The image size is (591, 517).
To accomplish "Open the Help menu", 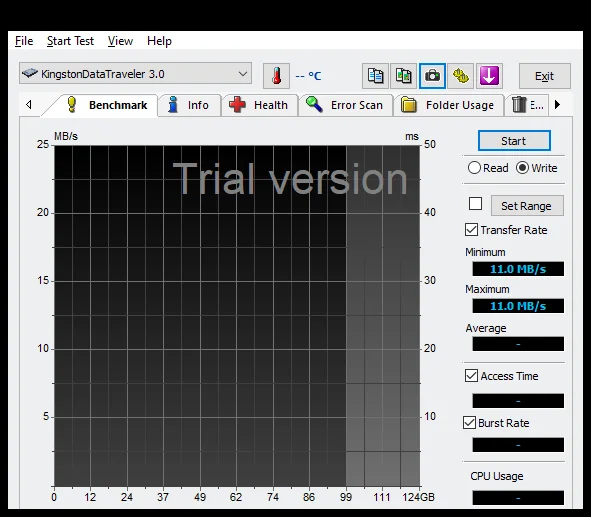I will 159,41.
